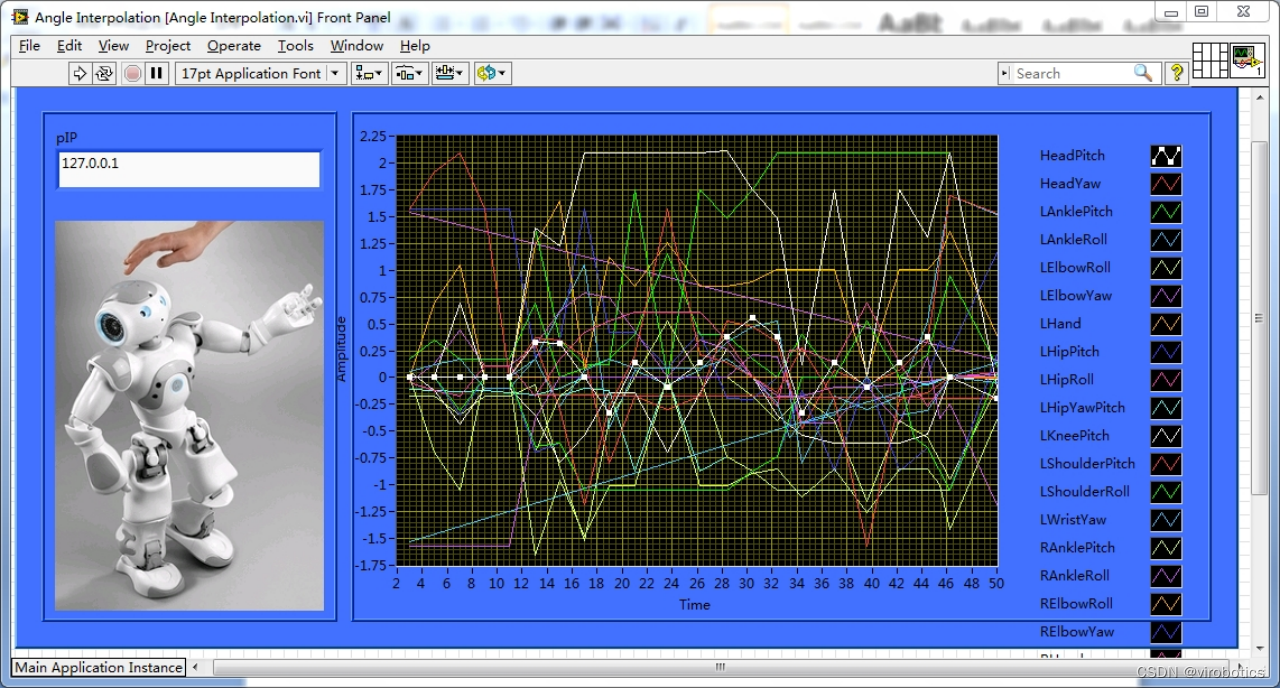
Task: Click the LHand plot legend icon
Action: pyautogui.click(x=1165, y=324)
